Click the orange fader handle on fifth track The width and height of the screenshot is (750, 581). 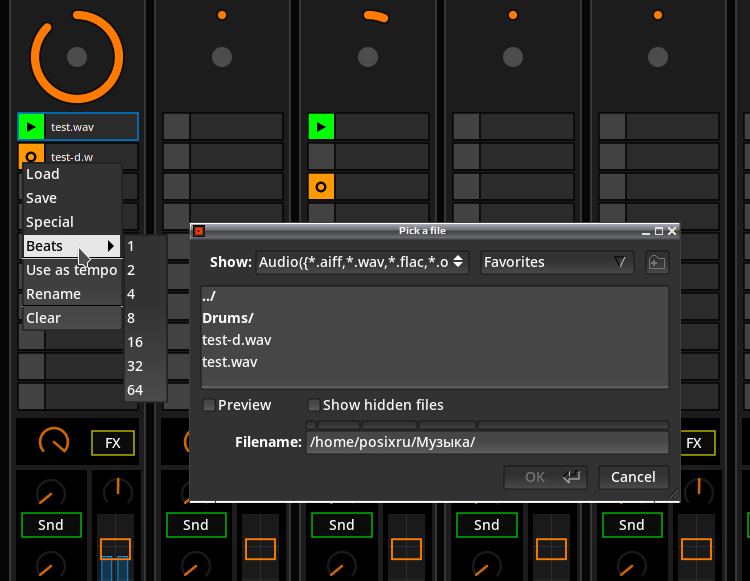(x=696, y=549)
